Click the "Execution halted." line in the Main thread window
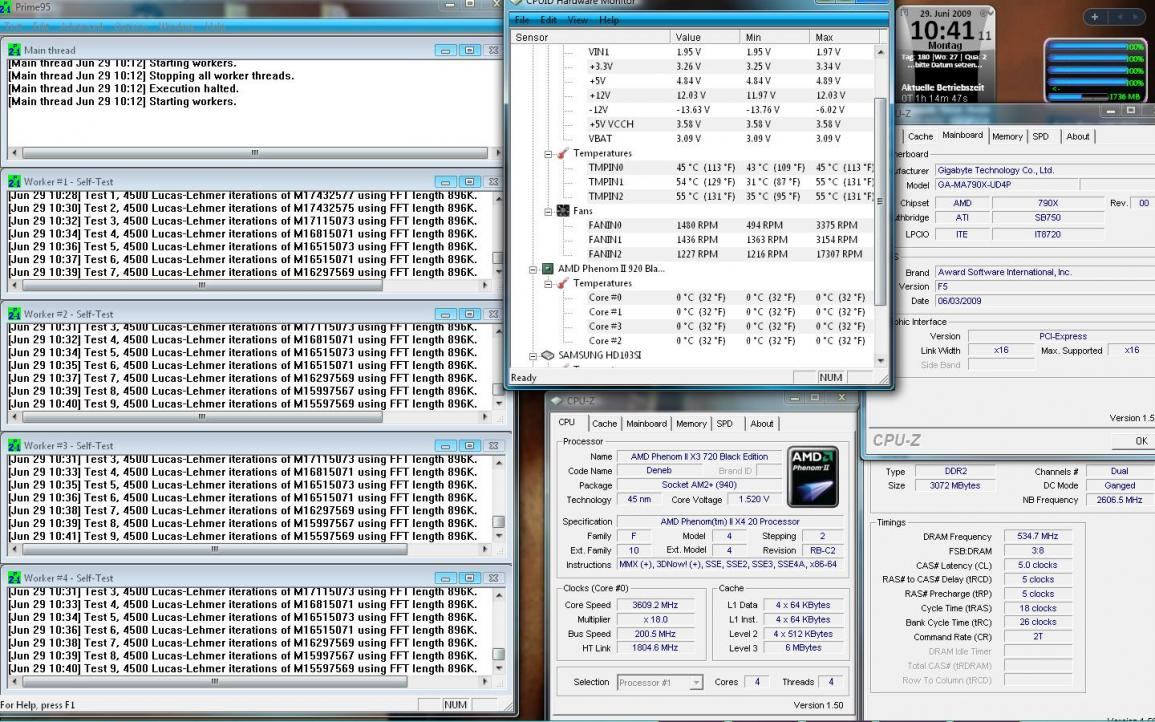This screenshot has height=722, width=1155. (124, 88)
